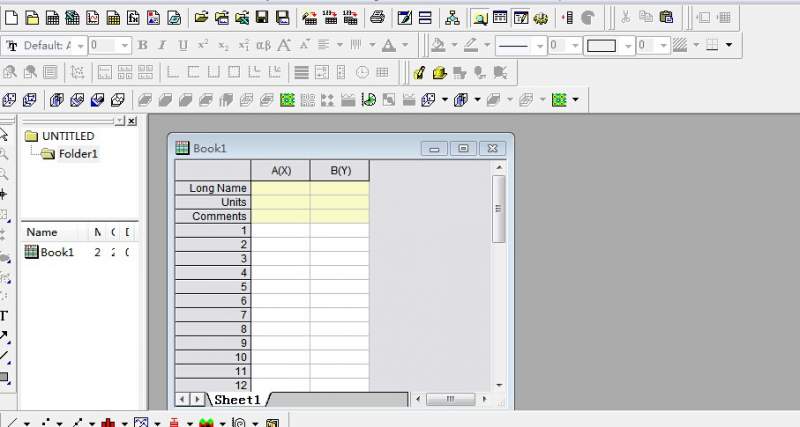Apply subscript formatting
Image resolution: width=800 pixels, height=427 pixels.
223,45
